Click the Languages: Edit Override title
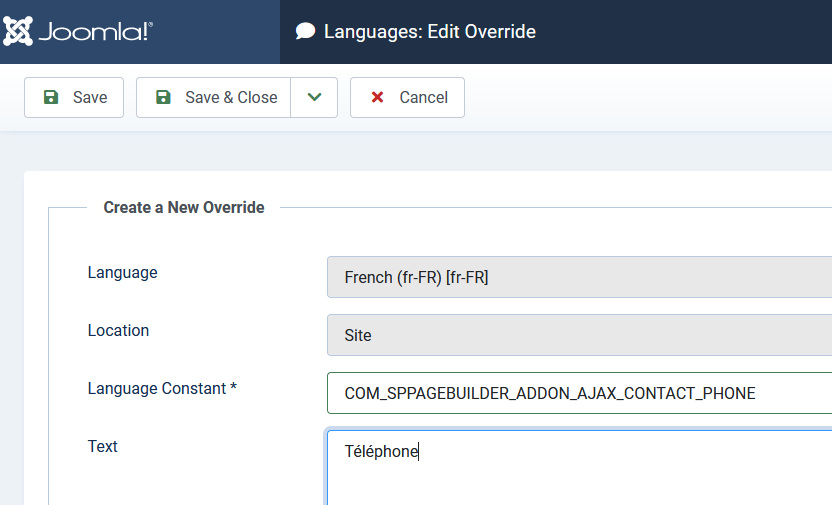This screenshot has height=505, width=832. click(x=430, y=32)
